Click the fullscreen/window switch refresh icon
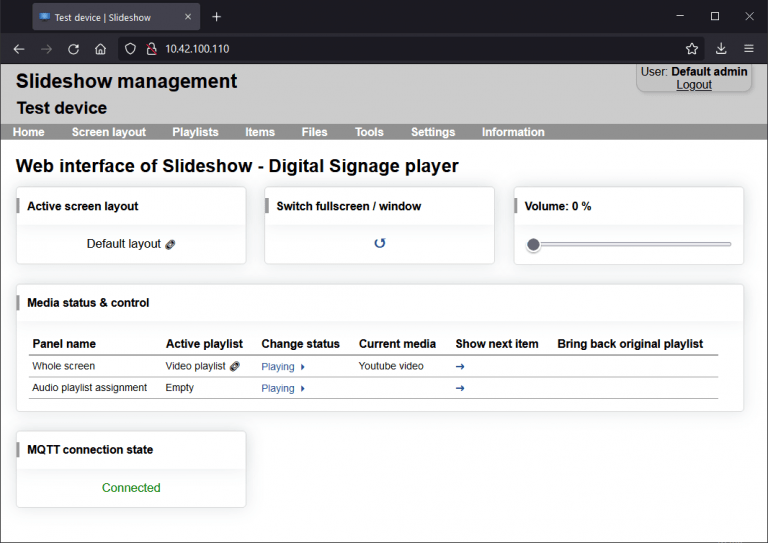Viewport: 768px width, 543px height. coord(379,243)
